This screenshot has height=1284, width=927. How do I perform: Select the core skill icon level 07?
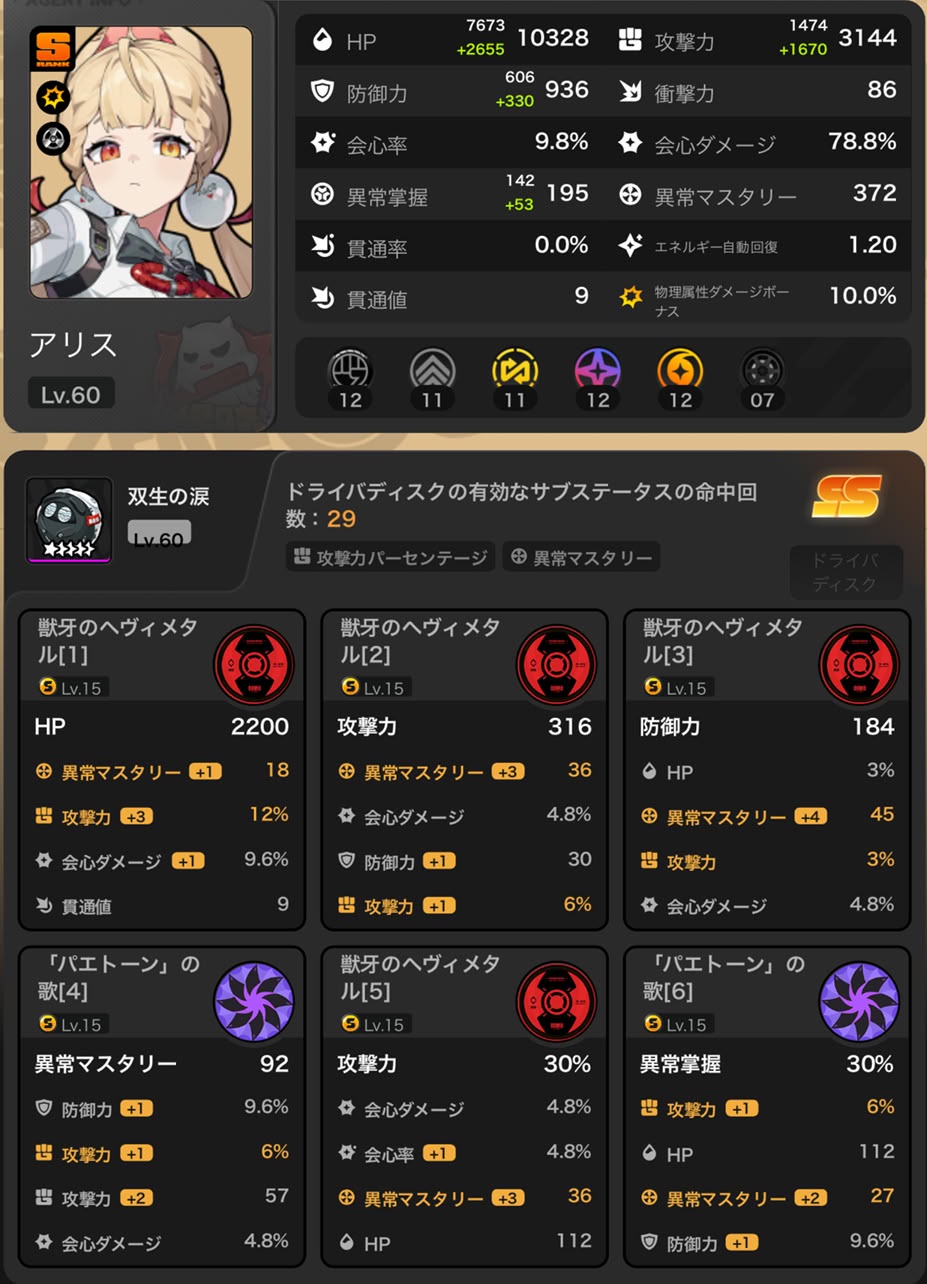(x=762, y=371)
